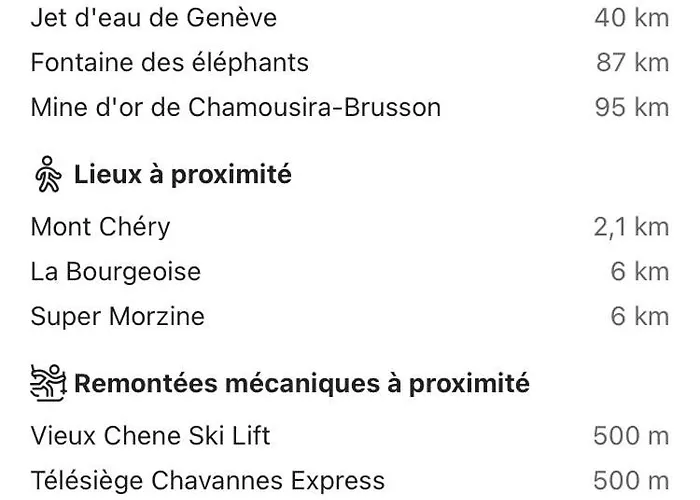Click the 500 m distance for Vieux Chene

pos(631,436)
